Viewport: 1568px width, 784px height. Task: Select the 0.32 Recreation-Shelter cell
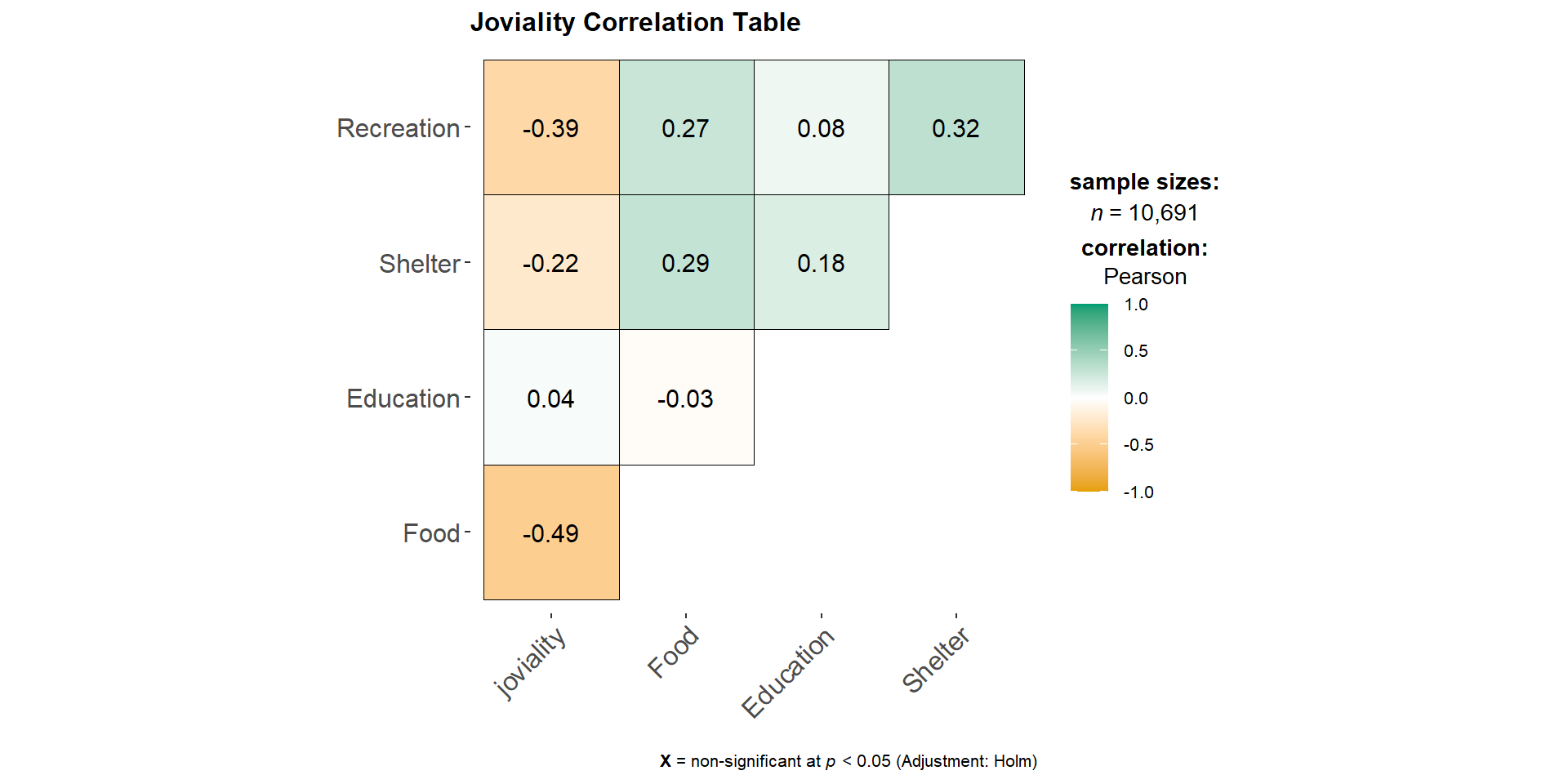pos(955,128)
